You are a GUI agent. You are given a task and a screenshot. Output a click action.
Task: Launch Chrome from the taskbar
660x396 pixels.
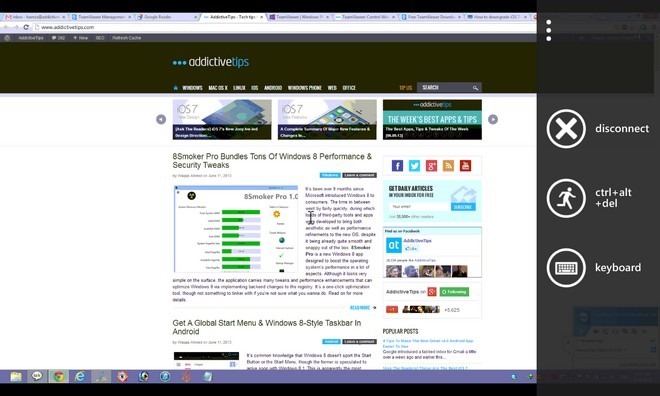pos(59,376)
